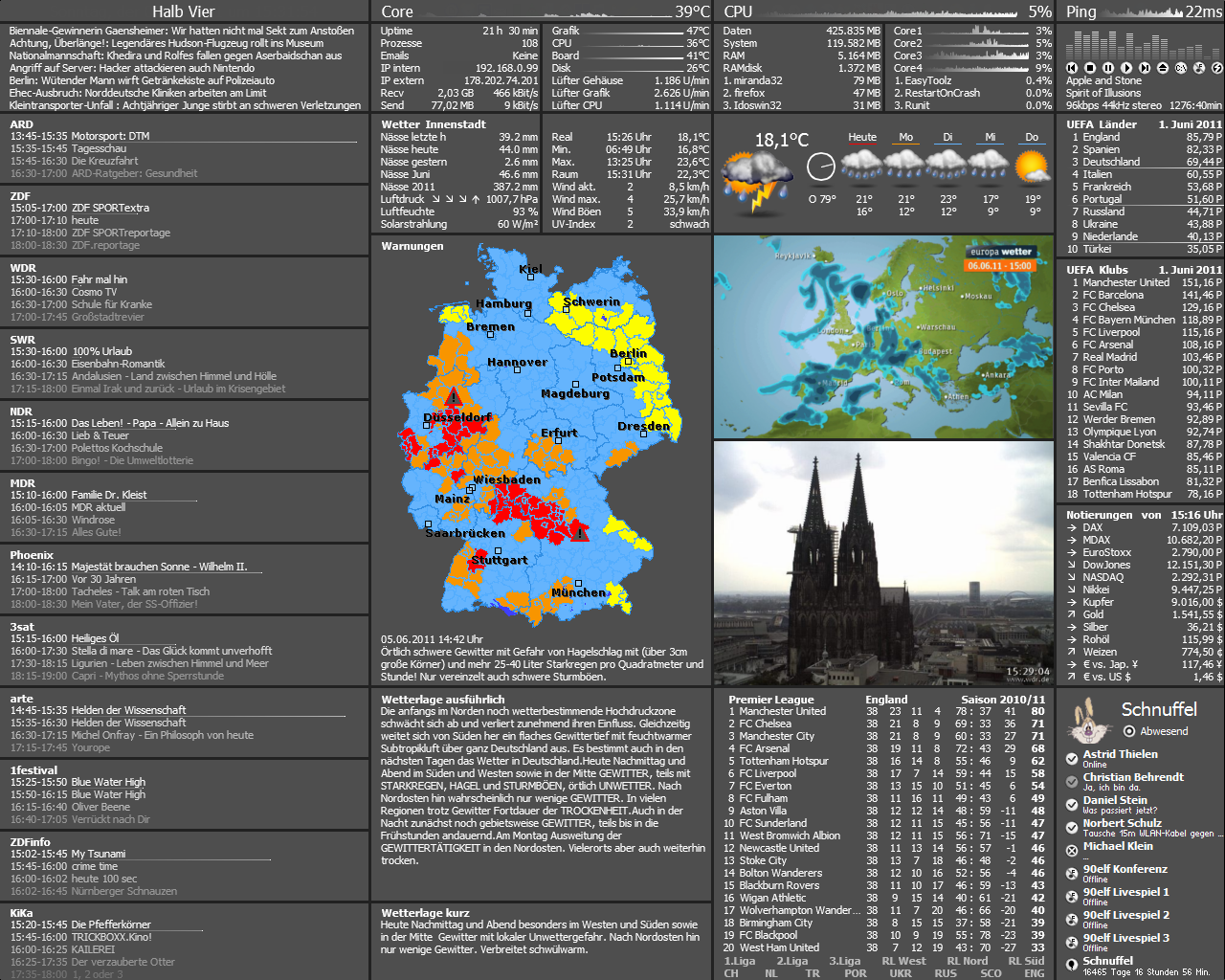Click firefox in process list
This screenshot has height=980, width=1225.
click(749, 93)
